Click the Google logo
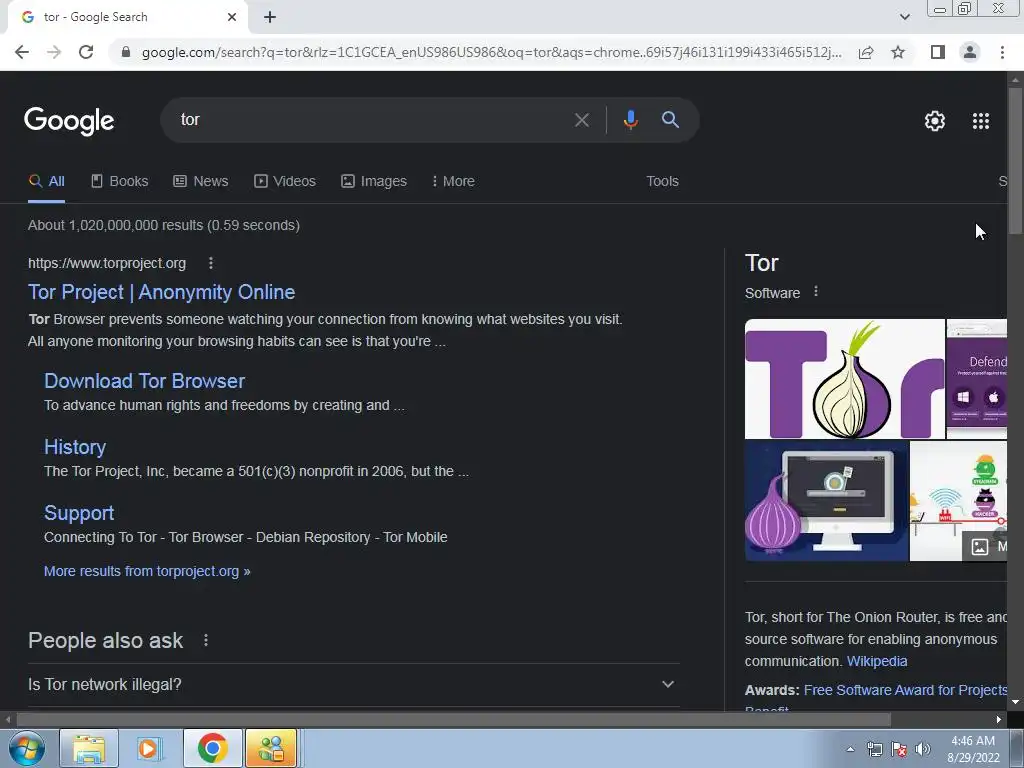Image resolution: width=1024 pixels, height=768 pixels. 69,121
